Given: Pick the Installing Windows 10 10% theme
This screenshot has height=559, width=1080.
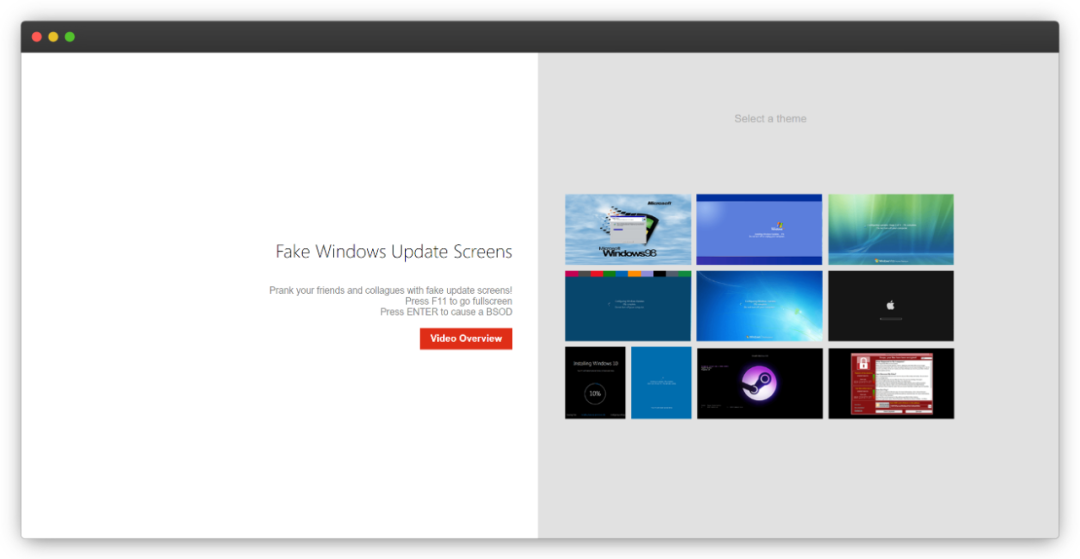Looking at the screenshot, I should coord(595,383).
